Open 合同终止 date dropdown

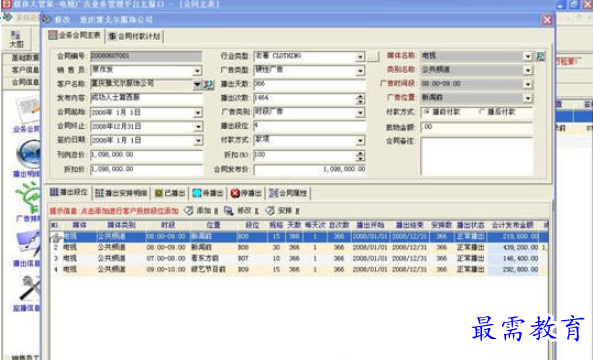point(198,127)
